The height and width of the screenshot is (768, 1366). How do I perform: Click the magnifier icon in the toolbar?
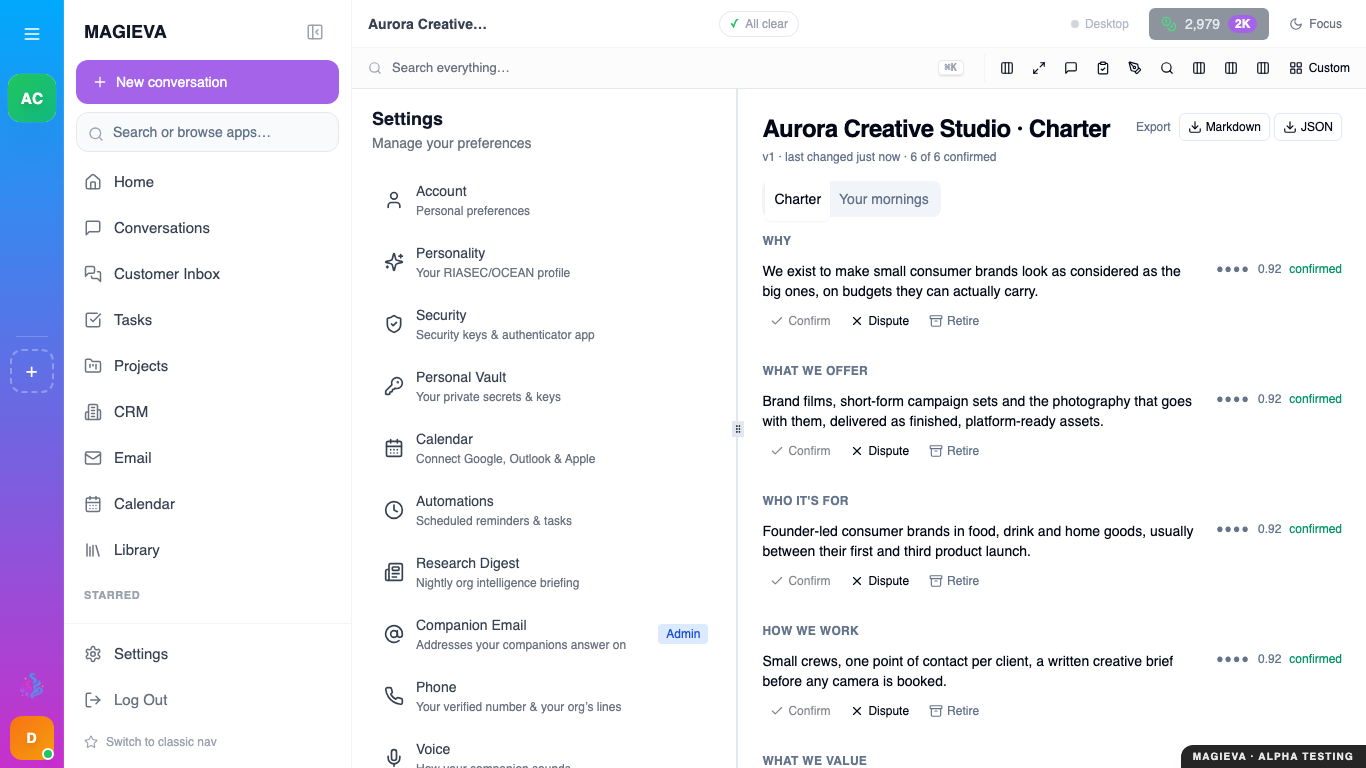(1167, 68)
